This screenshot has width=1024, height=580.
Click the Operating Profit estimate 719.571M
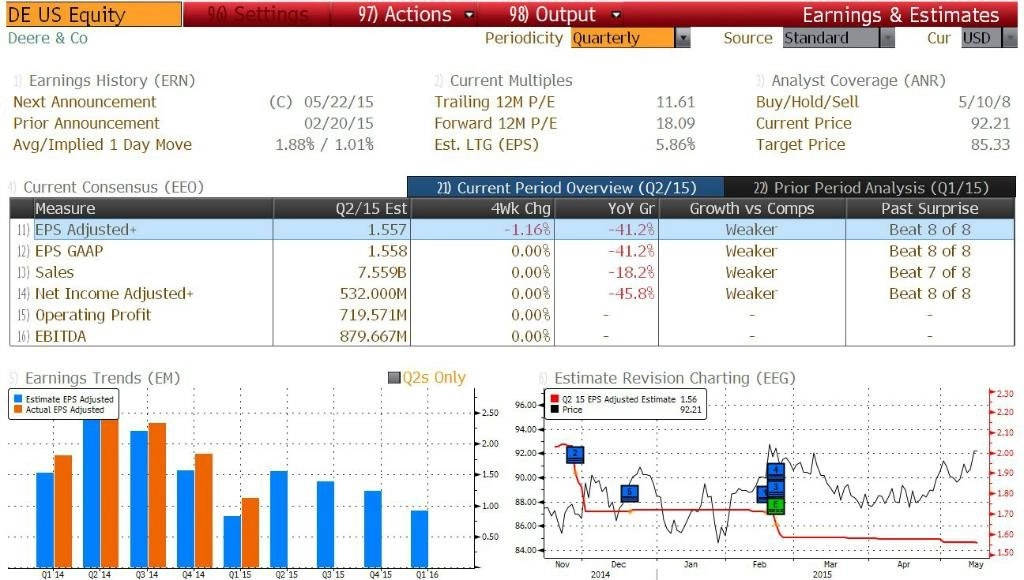[373, 315]
